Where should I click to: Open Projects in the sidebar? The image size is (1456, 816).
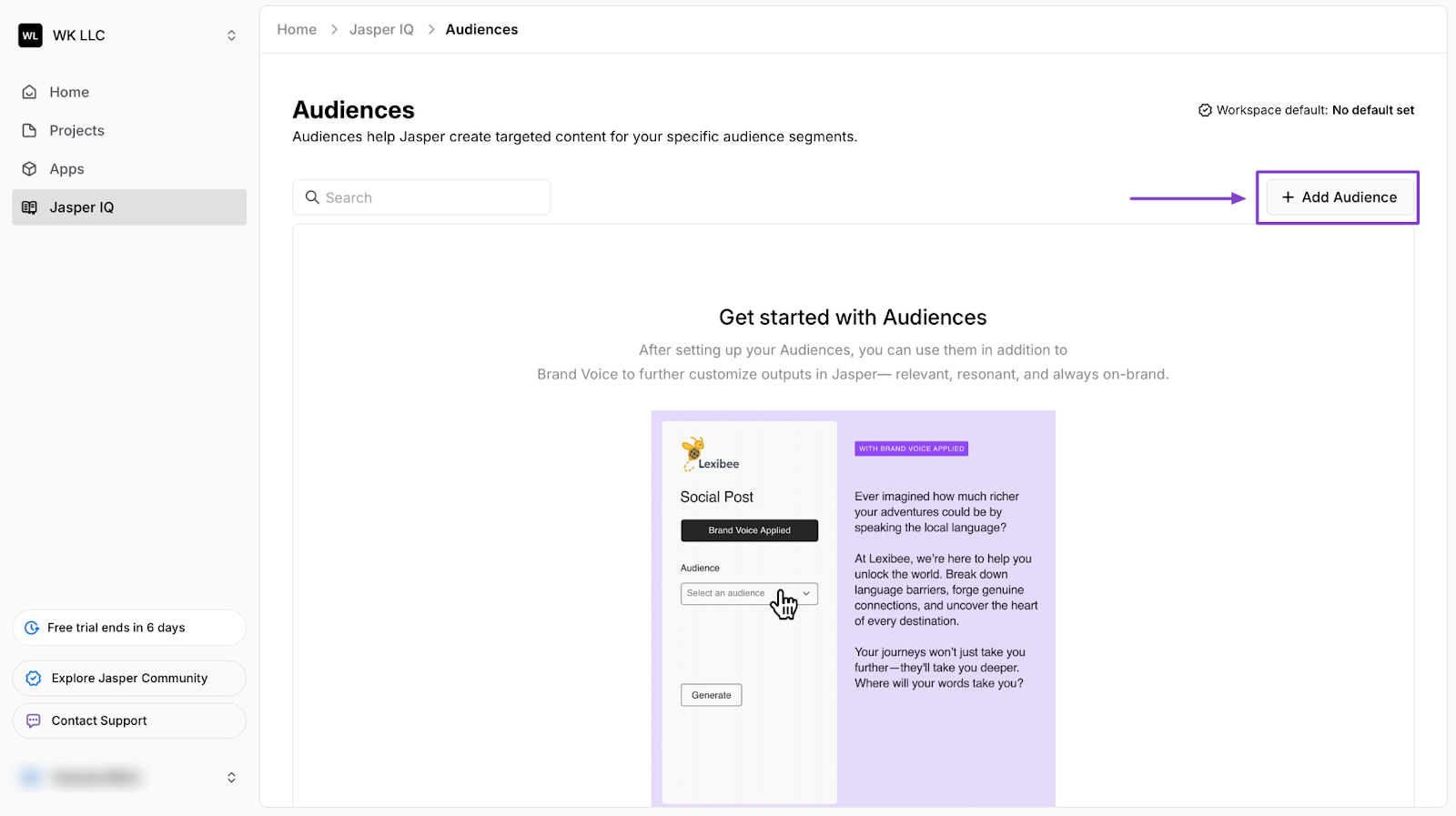(x=129, y=130)
